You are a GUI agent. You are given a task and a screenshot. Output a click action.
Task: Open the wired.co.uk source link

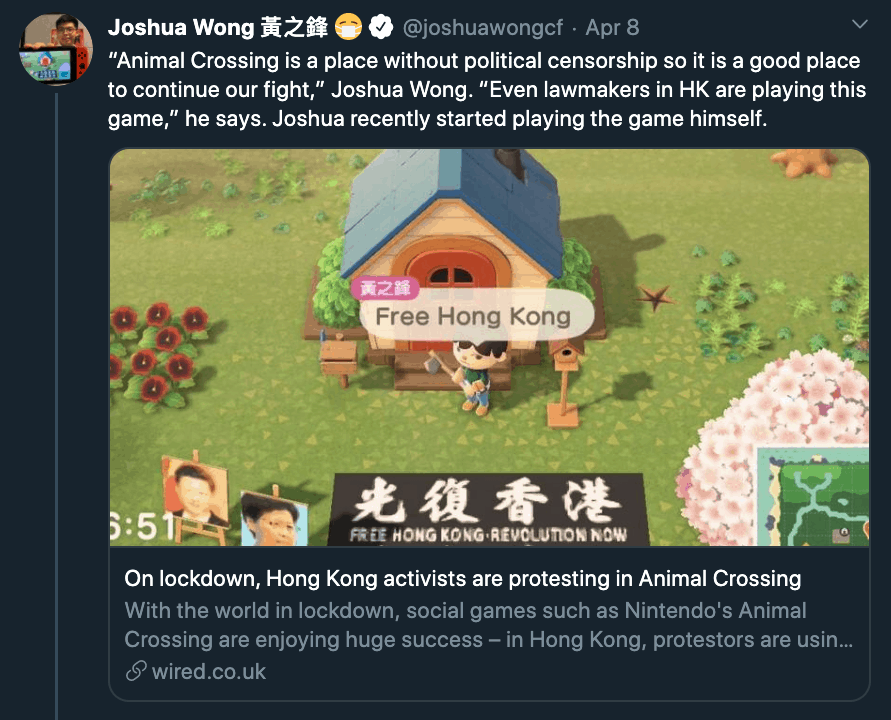[209, 672]
